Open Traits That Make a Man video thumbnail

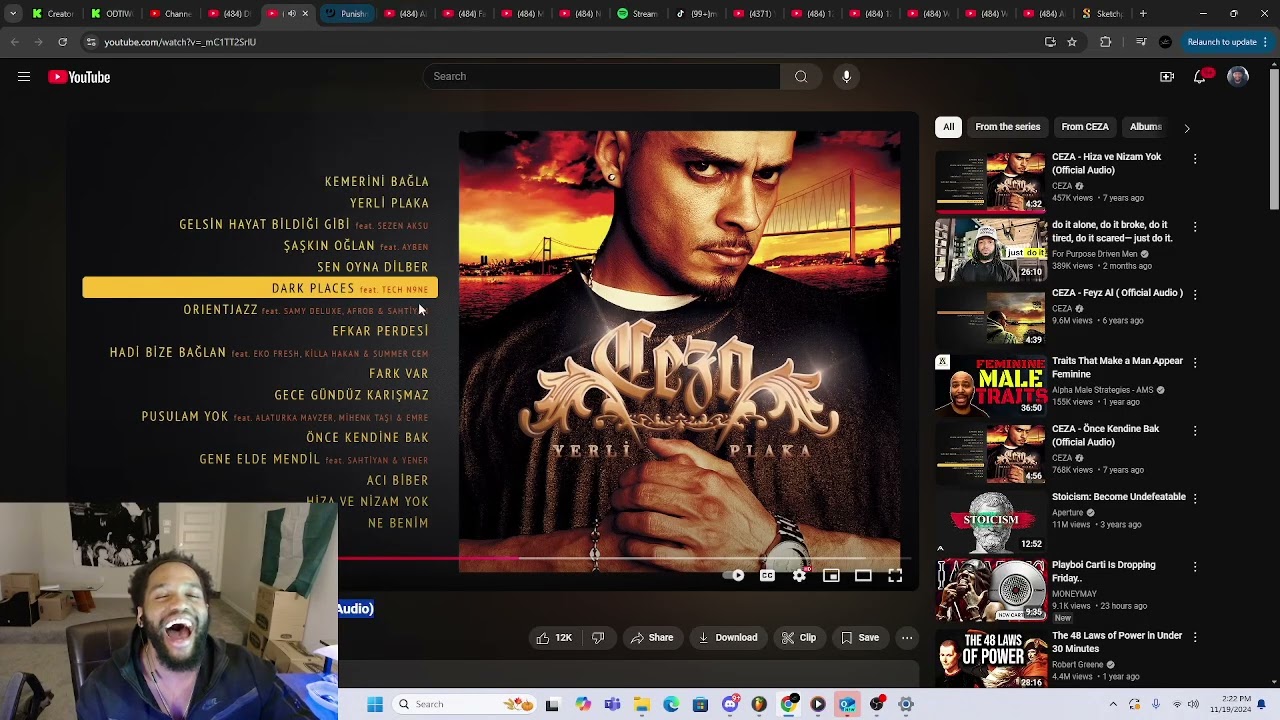[990, 385]
